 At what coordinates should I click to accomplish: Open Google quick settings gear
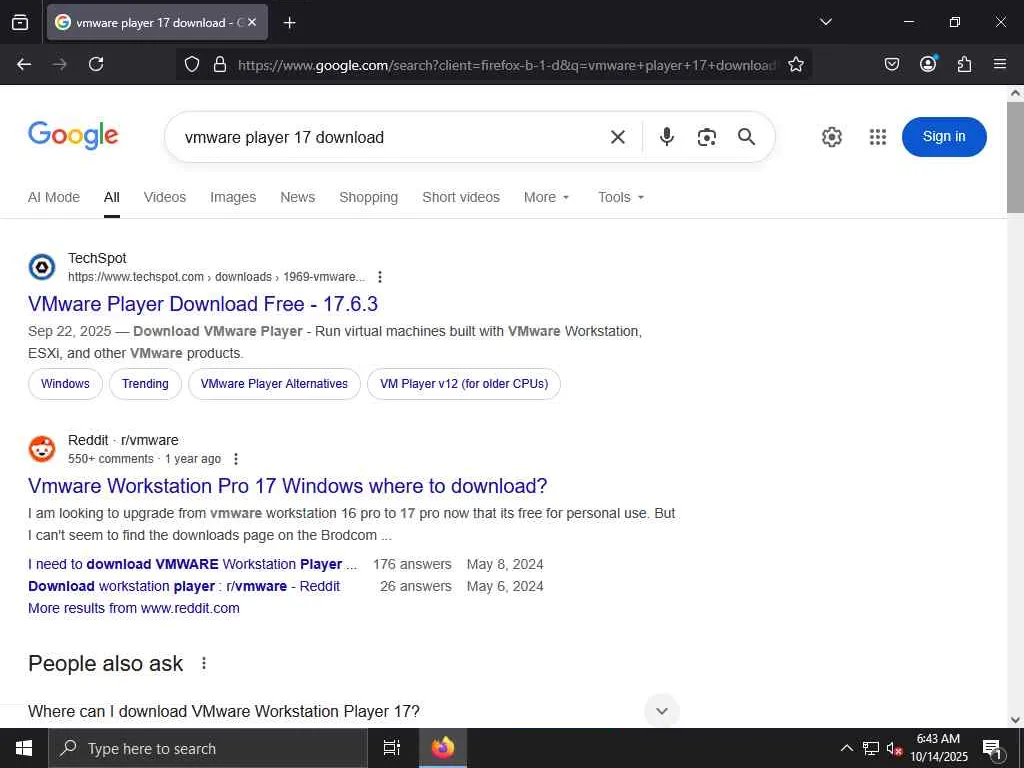831,137
